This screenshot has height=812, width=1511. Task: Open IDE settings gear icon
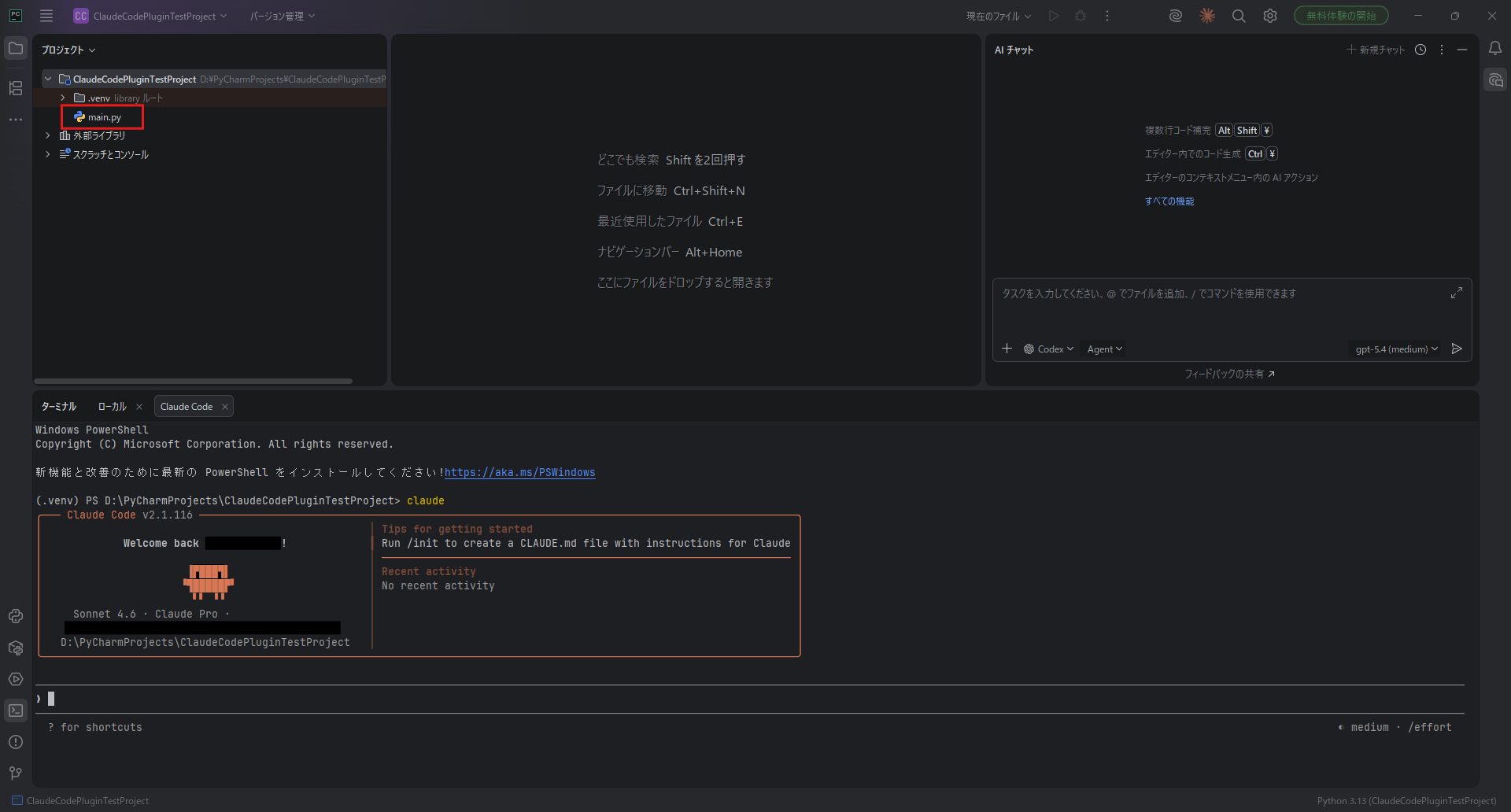1269,16
